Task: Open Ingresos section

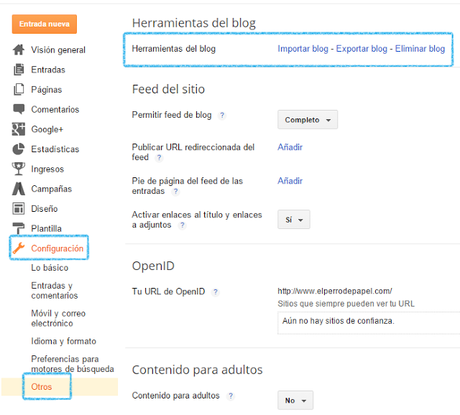Action: point(47,169)
